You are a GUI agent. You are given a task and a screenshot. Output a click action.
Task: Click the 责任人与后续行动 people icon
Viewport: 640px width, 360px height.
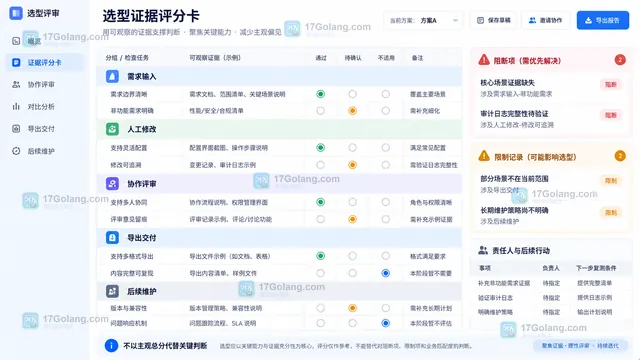[x=483, y=250]
